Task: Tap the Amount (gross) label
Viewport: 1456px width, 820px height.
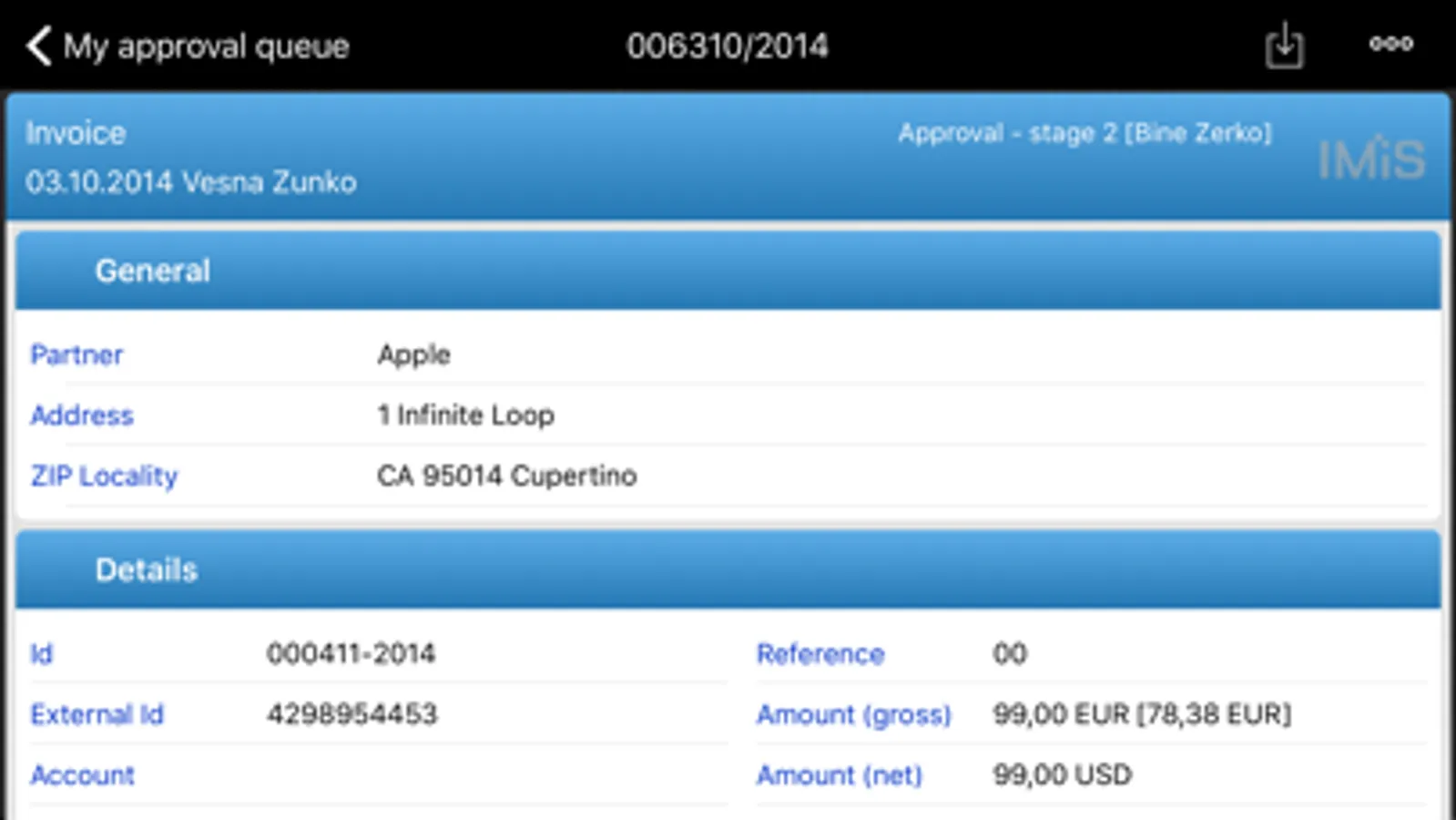Action: point(854,715)
